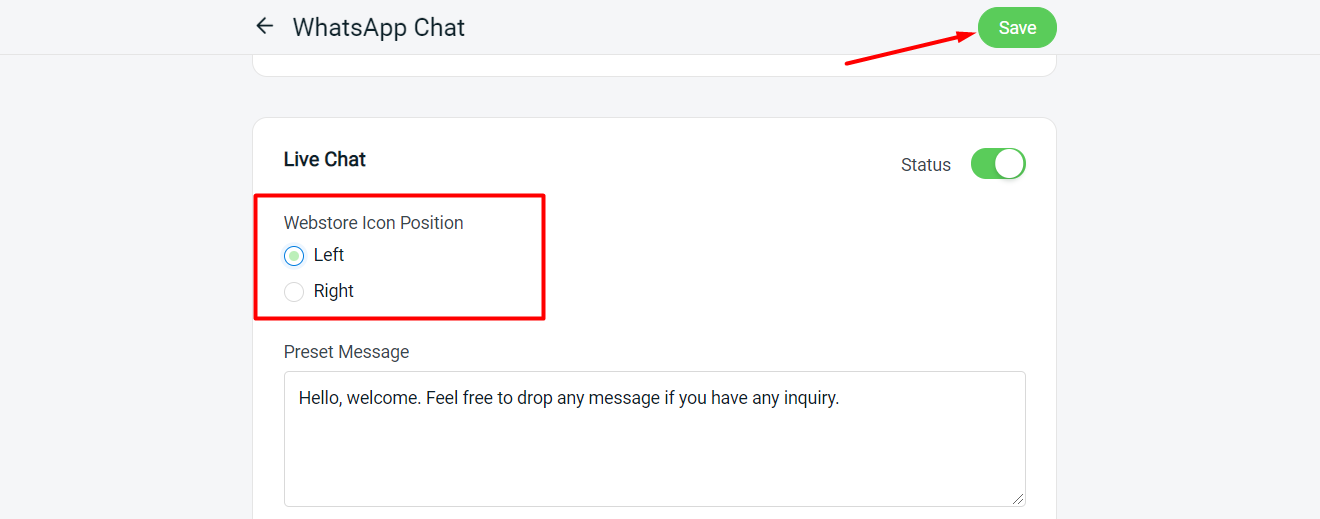Click the Status label text
This screenshot has height=519, width=1320.
[x=925, y=165]
